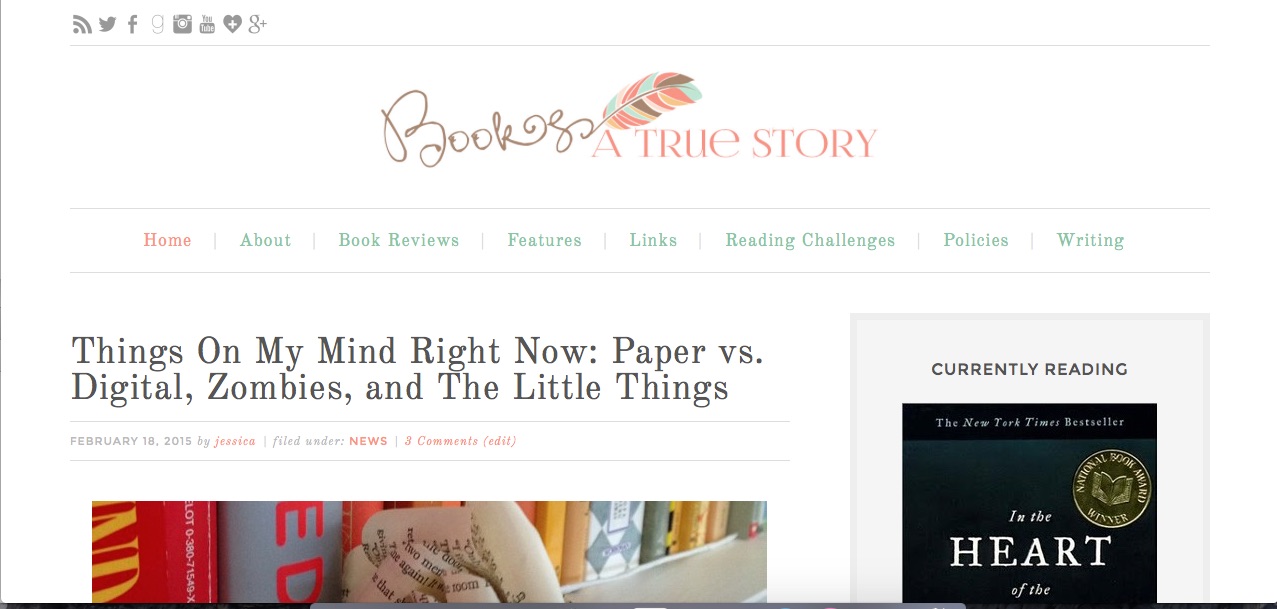Open the Links menu item
The image size is (1277, 609).
coord(653,240)
